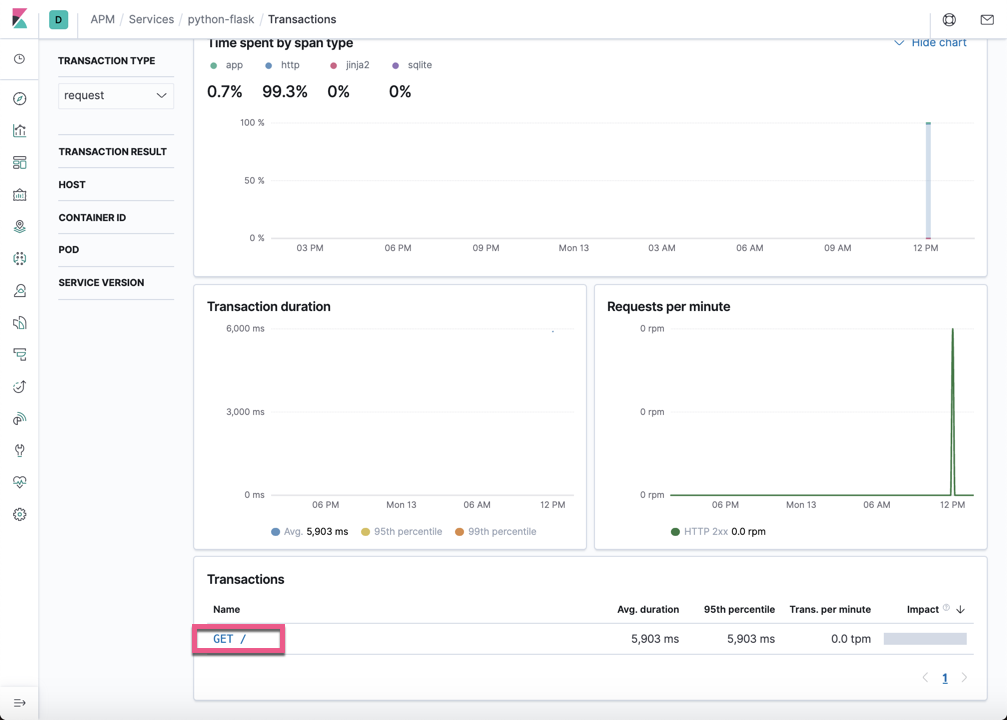Viewport: 1007px width, 720px height.
Task: Open Infrastructure metrics icon in sidebar
Action: pyautogui.click(x=20, y=290)
